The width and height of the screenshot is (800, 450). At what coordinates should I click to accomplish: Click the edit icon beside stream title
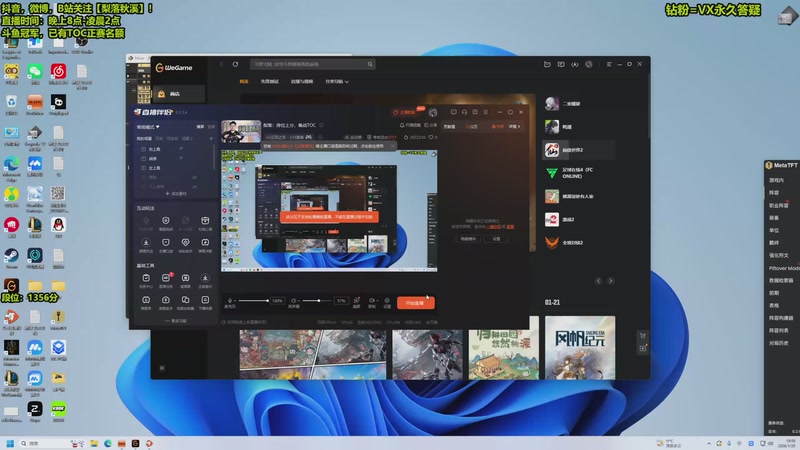coord(321,125)
